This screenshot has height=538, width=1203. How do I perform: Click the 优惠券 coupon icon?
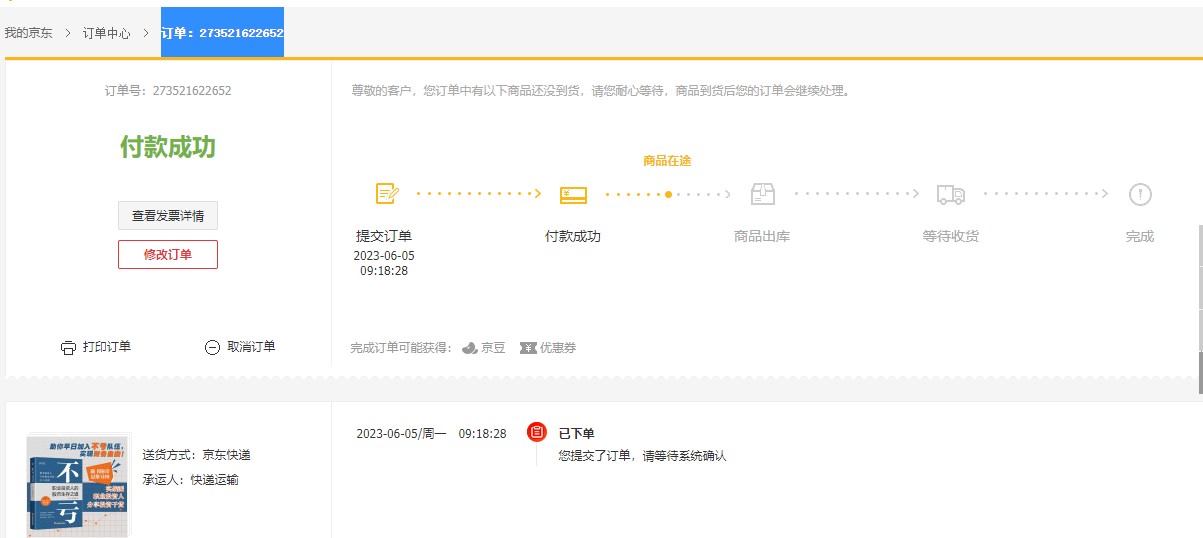[x=528, y=348]
